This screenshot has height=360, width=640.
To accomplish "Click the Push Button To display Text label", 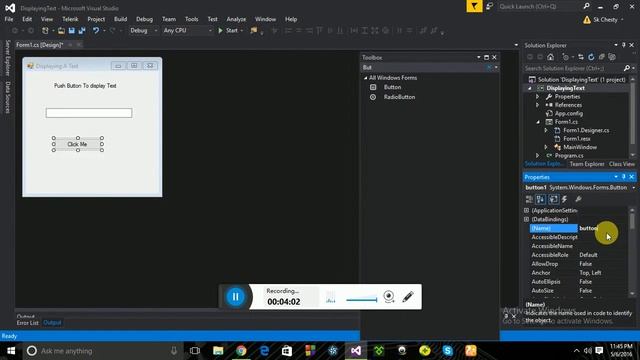I will (x=85, y=86).
